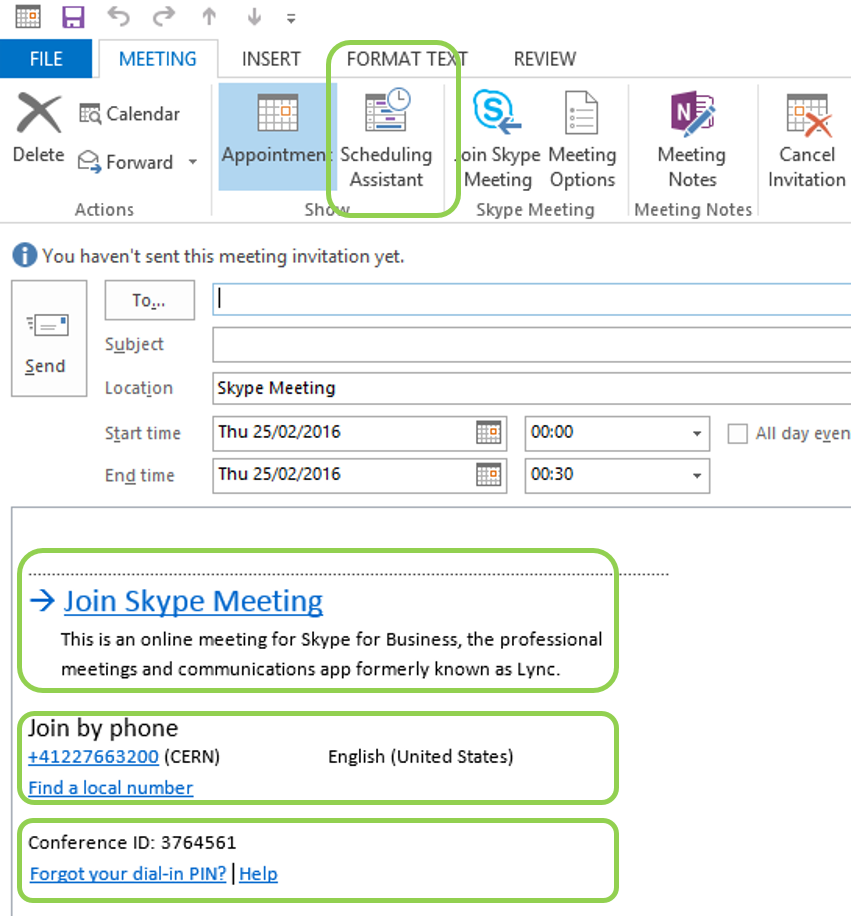This screenshot has height=916, width=851.
Task: Click the Save icon in quick access toolbar
Action: point(73,17)
